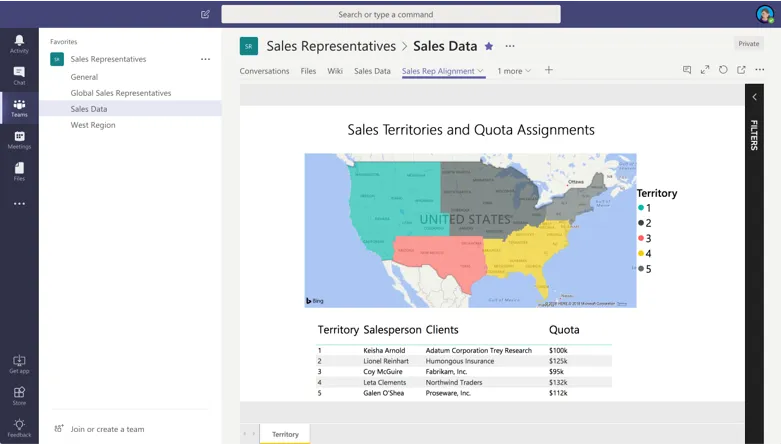Click the SR team avatar in header
Screen dimensions: 781x444
click(x=249, y=46)
